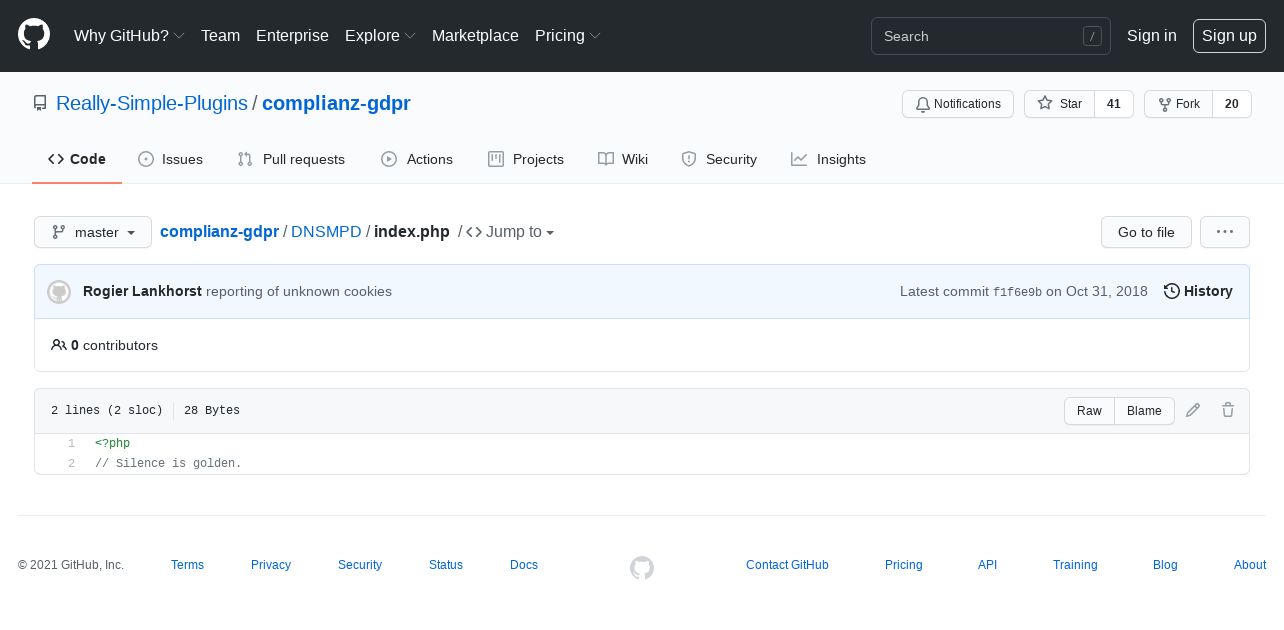Screen dimensions: 1284x630
Task: Open the Insights tab
Action: click(x=828, y=159)
